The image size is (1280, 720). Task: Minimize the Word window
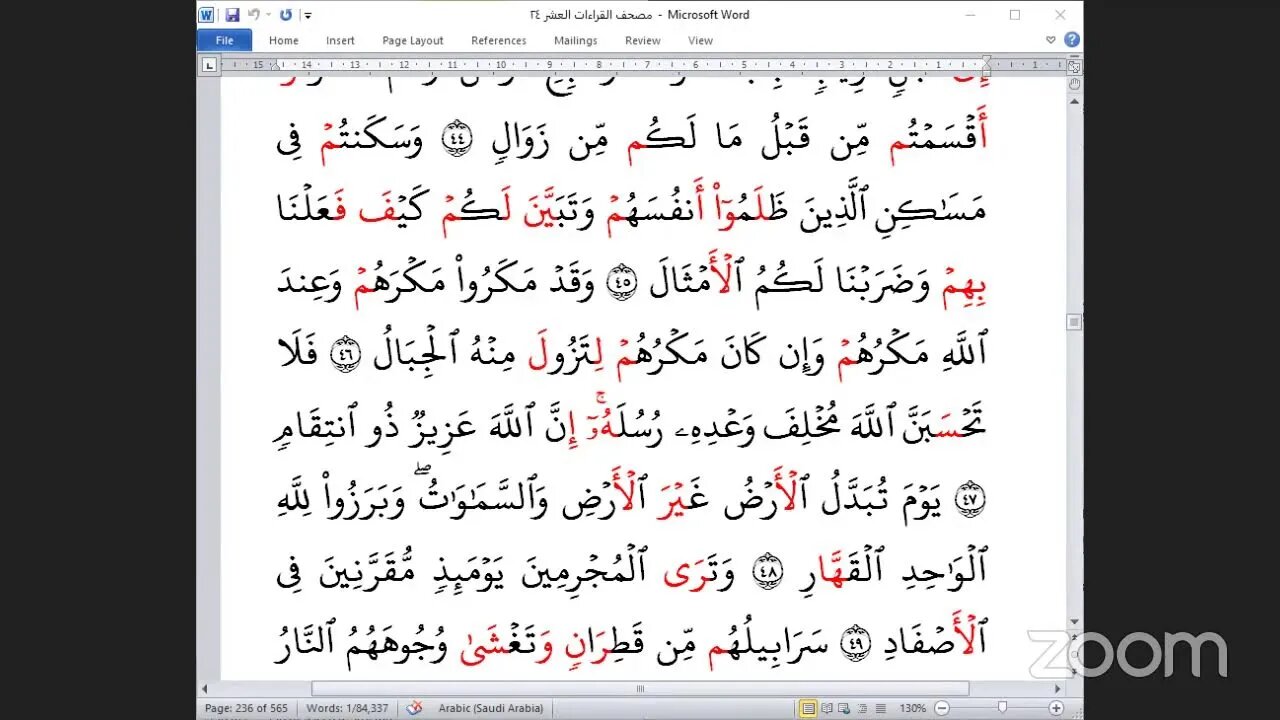pos(969,15)
